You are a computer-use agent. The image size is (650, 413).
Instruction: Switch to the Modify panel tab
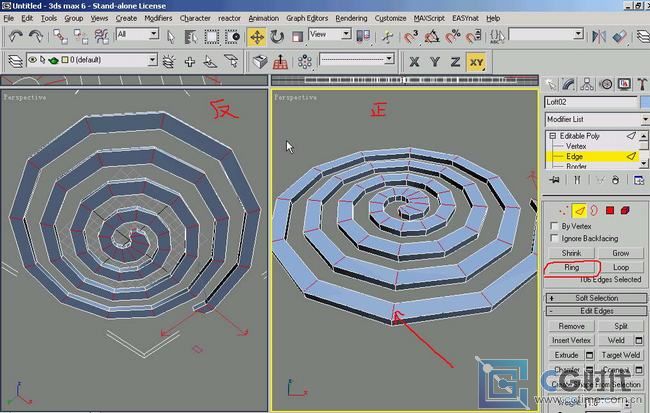[568, 85]
